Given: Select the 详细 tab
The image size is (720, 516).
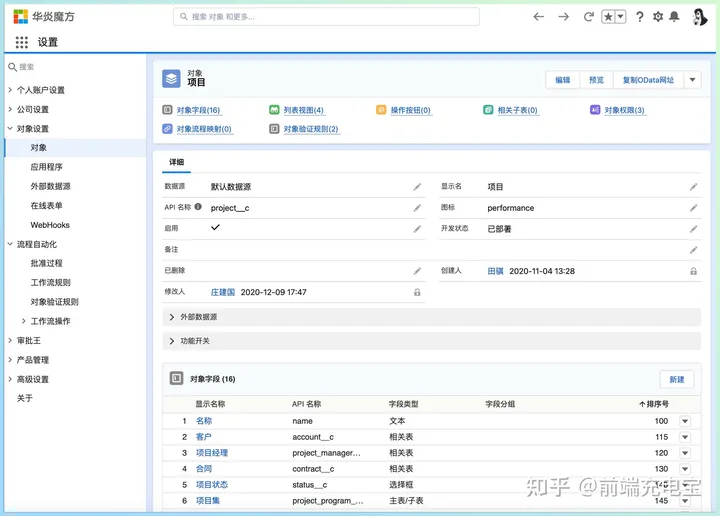Looking at the screenshot, I should (x=176, y=162).
